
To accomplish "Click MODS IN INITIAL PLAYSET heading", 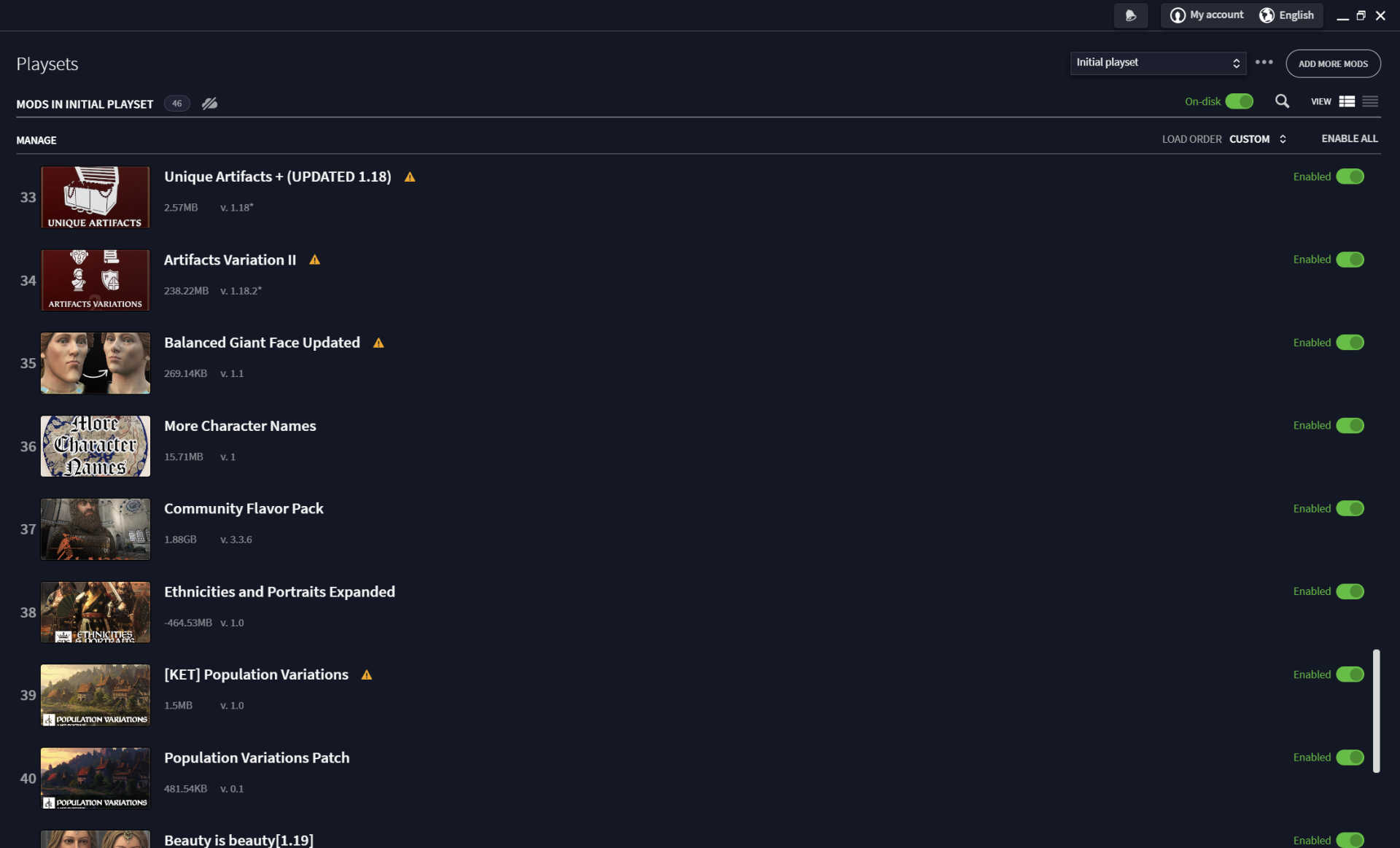I will [x=85, y=104].
